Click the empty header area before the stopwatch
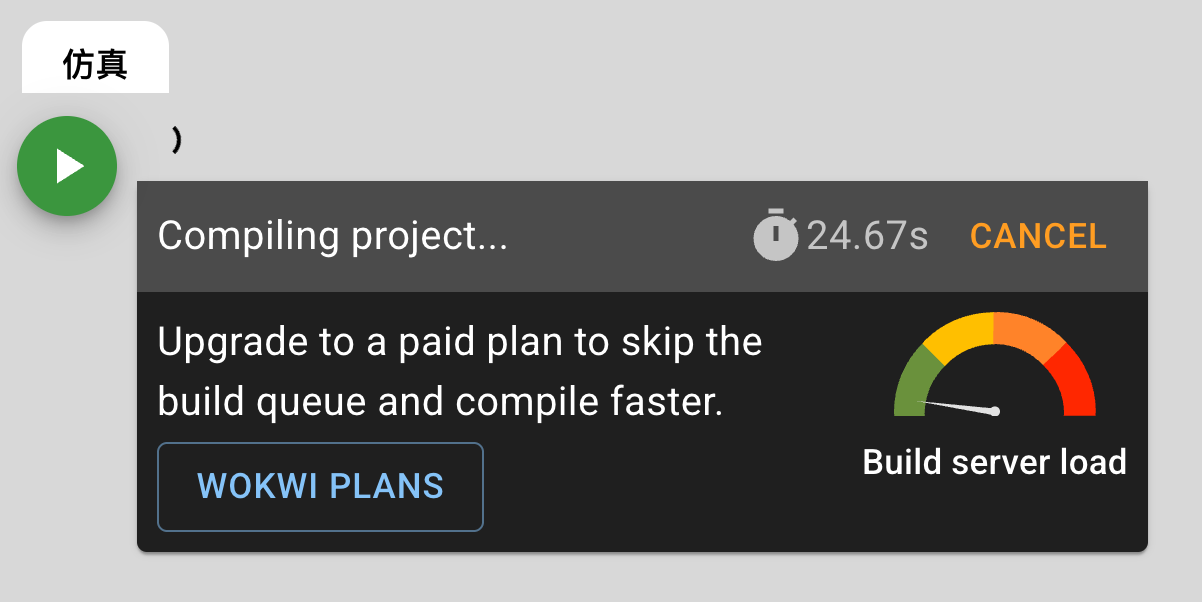This screenshot has width=1202, height=602. point(630,236)
